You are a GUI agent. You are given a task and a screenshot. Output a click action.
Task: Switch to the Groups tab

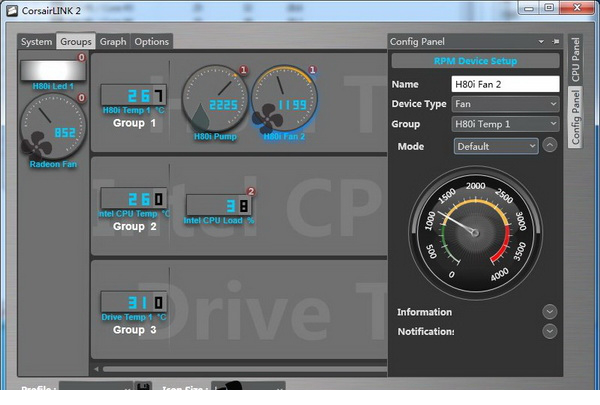(x=76, y=41)
